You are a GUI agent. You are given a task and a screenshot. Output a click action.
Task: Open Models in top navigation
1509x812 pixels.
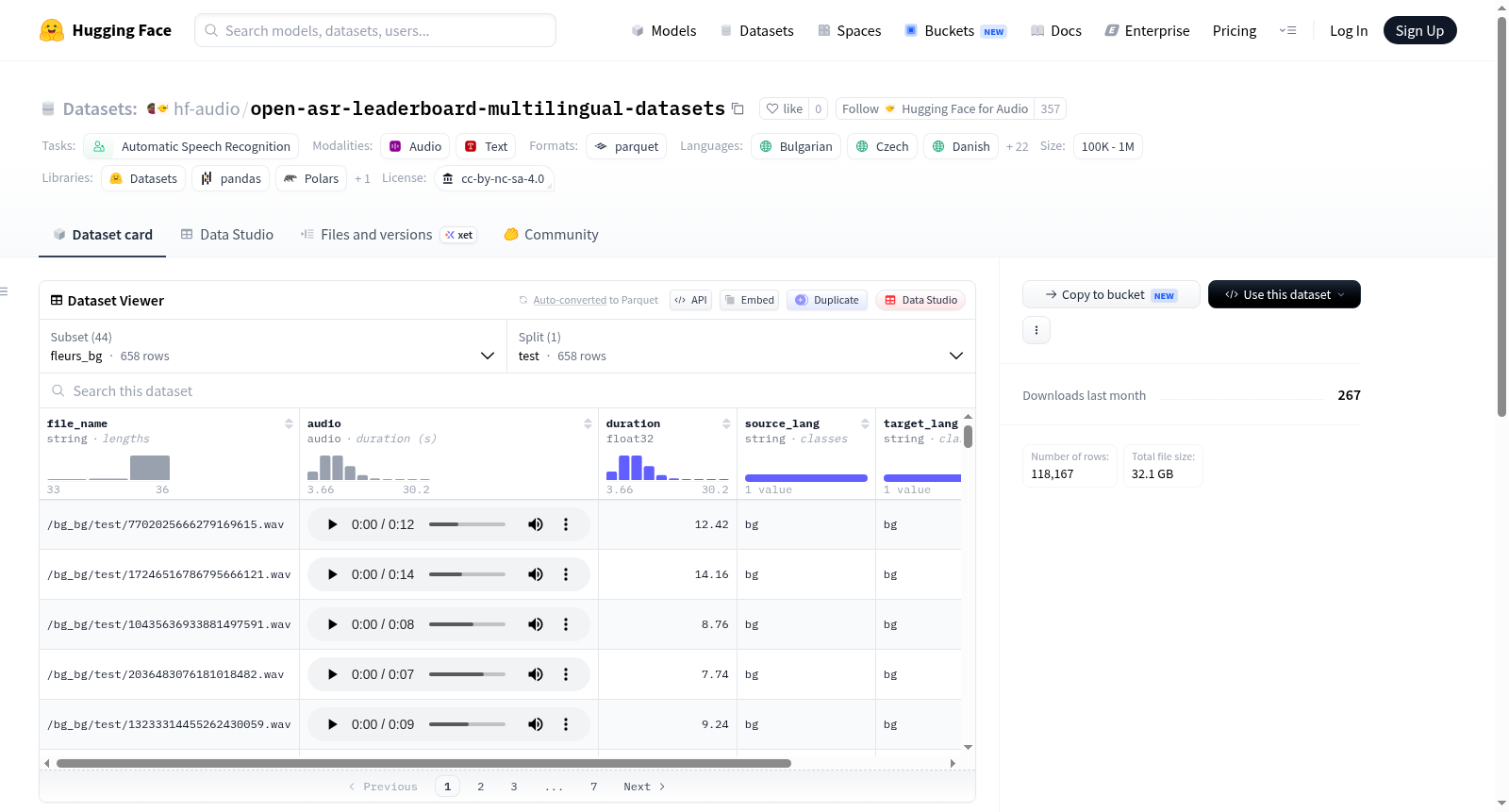tap(664, 31)
